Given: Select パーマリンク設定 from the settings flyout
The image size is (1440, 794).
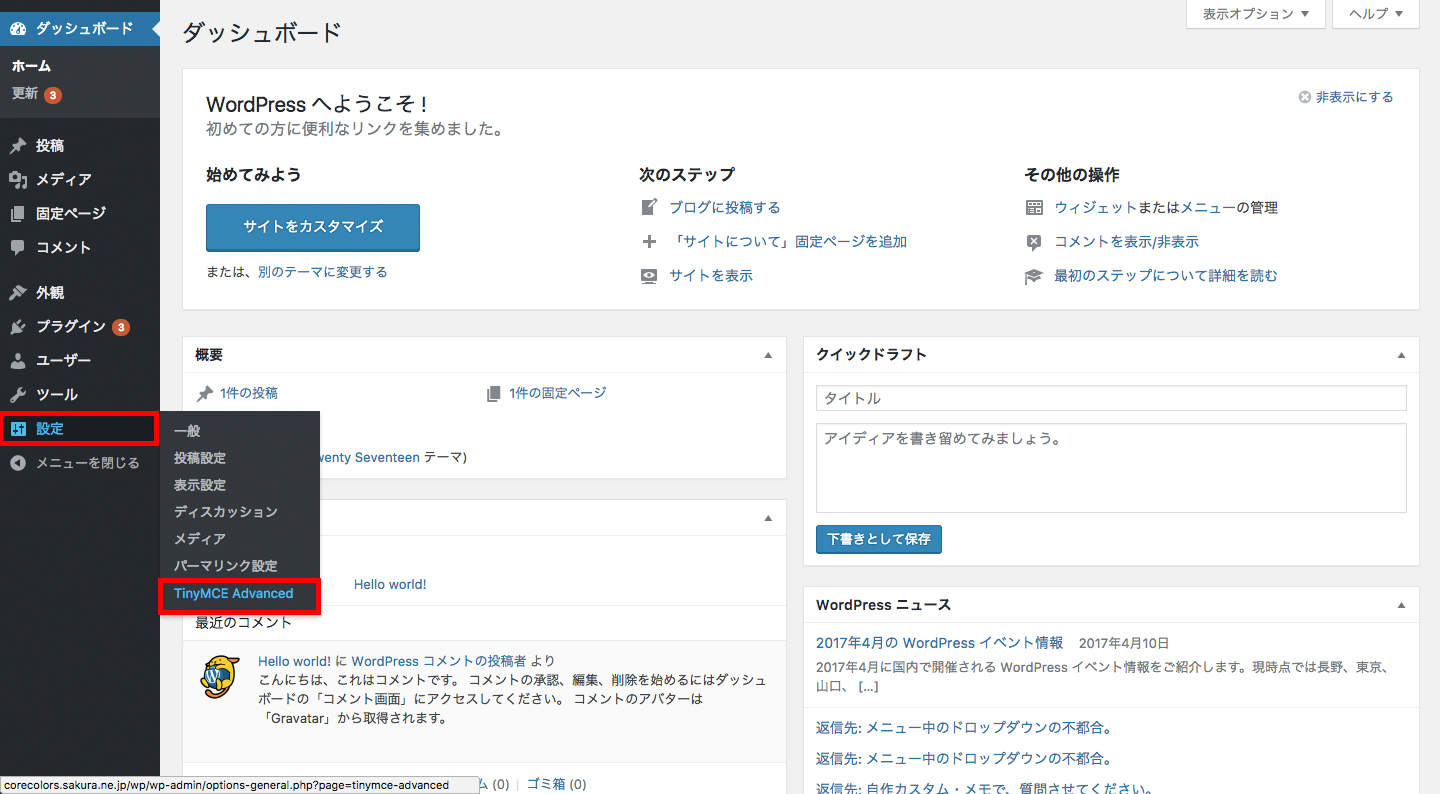Looking at the screenshot, I should click(x=226, y=566).
